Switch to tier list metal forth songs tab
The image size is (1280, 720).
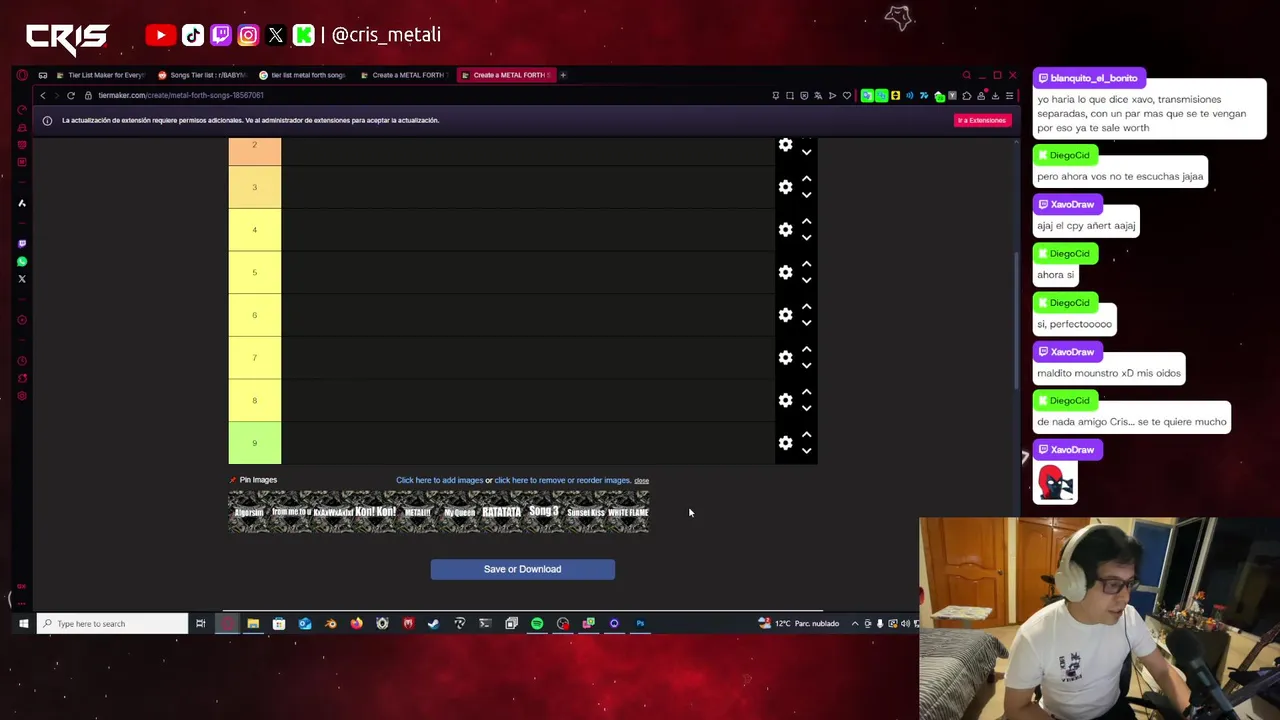[x=303, y=75]
